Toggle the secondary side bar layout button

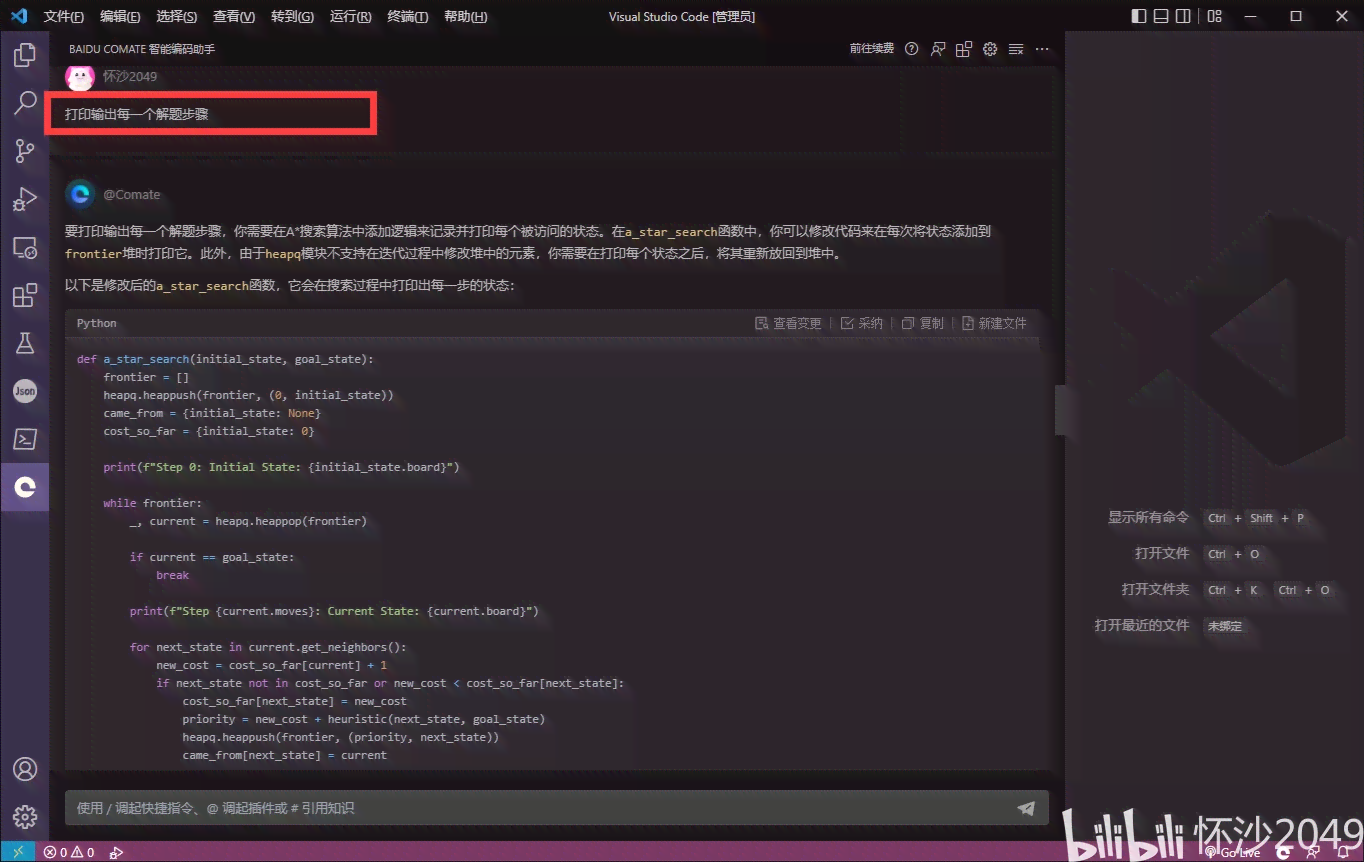1184,16
